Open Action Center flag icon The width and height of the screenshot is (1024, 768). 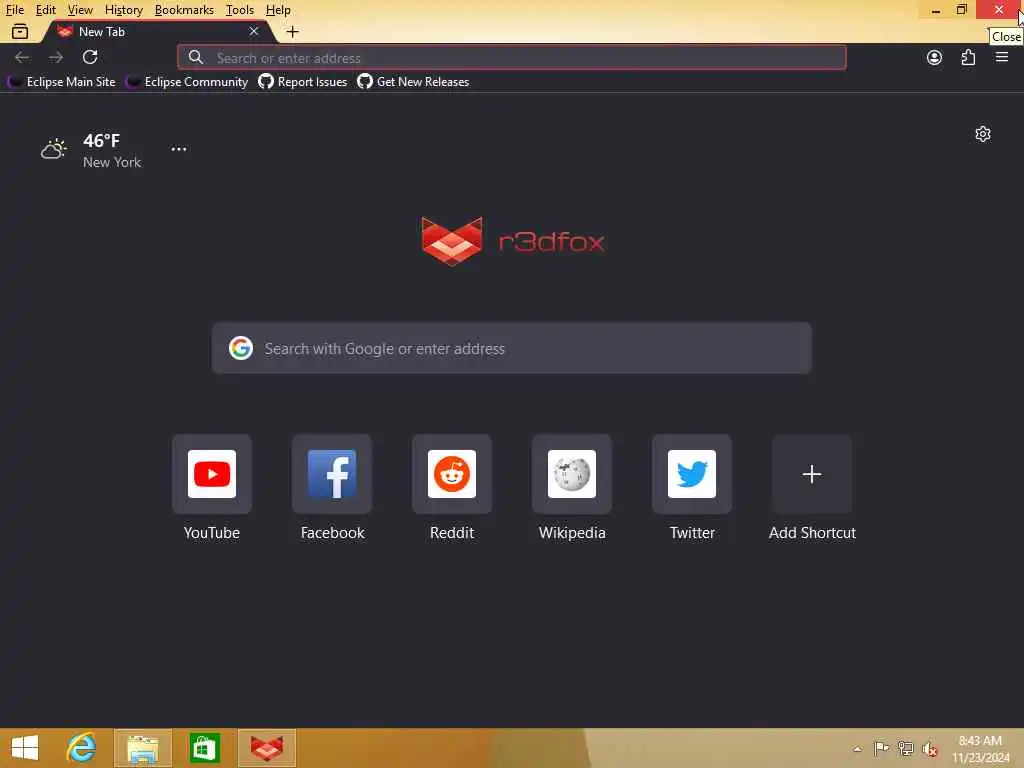[x=881, y=748]
